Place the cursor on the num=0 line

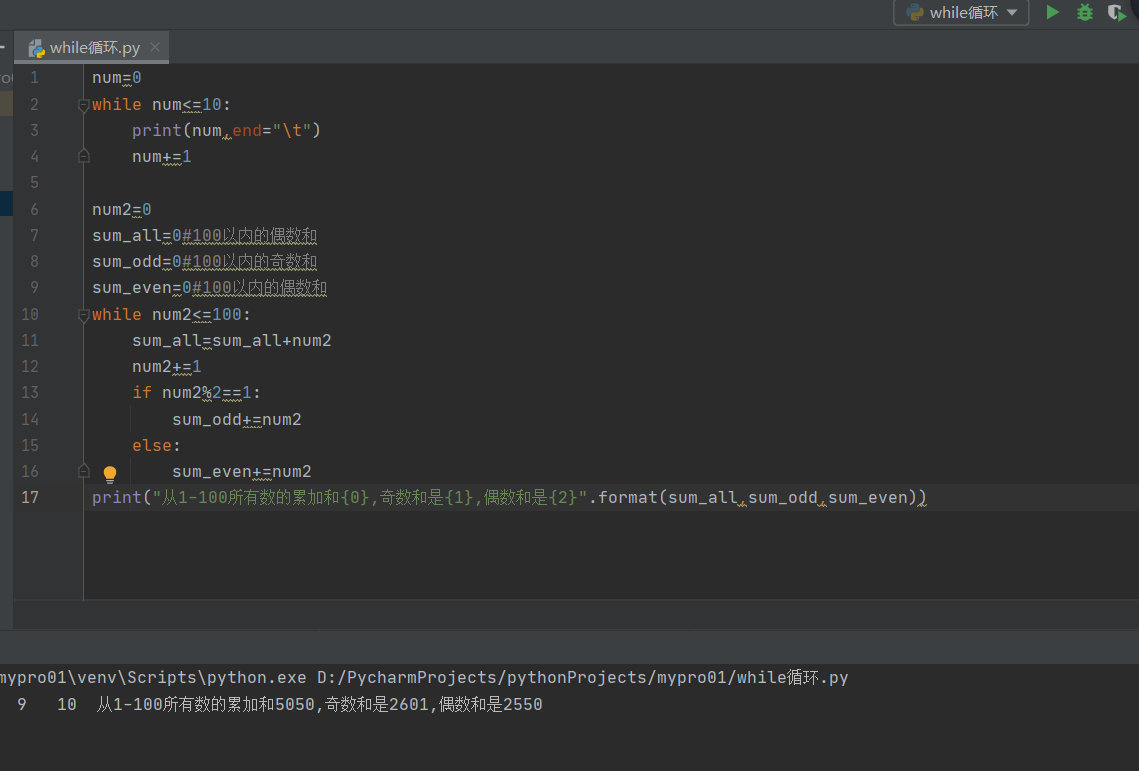[116, 78]
